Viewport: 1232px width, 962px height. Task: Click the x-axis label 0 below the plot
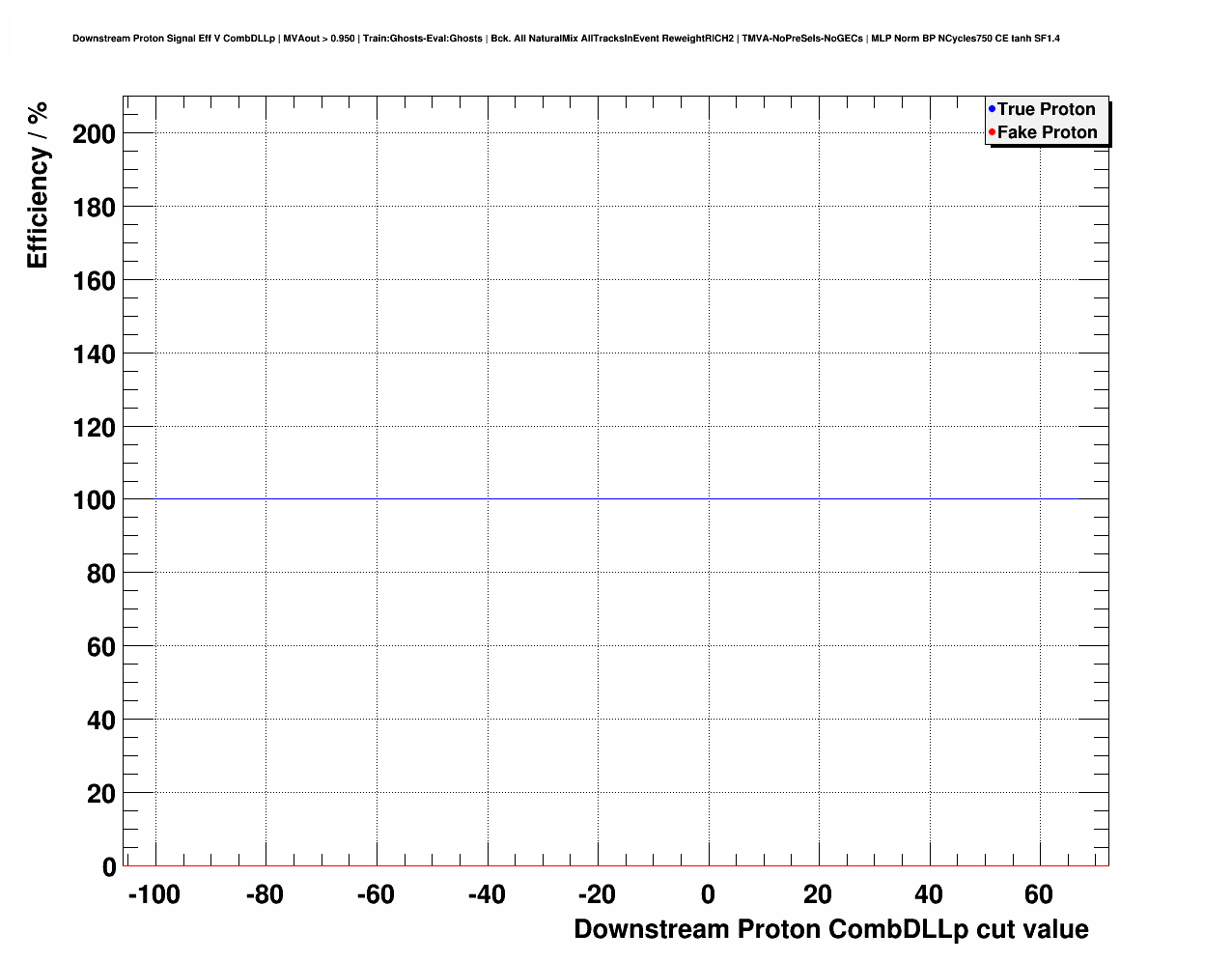[708, 895]
